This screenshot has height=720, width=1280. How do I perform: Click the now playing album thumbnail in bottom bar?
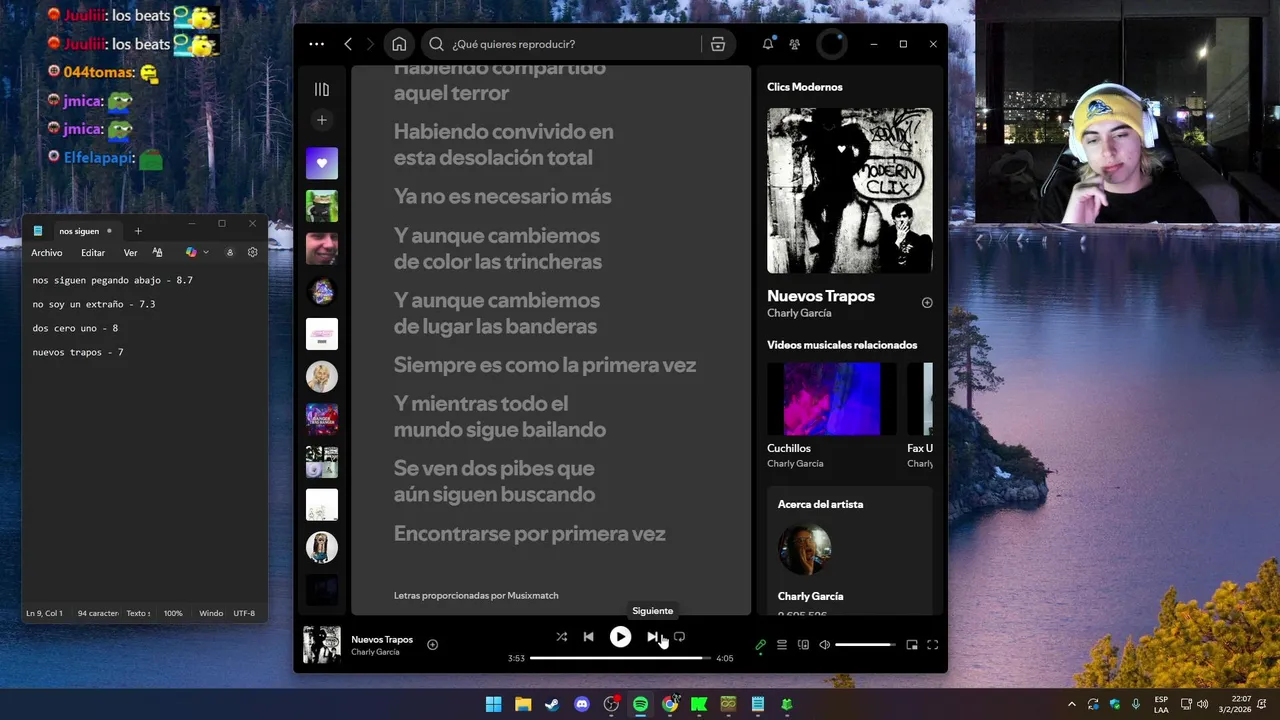click(x=322, y=645)
